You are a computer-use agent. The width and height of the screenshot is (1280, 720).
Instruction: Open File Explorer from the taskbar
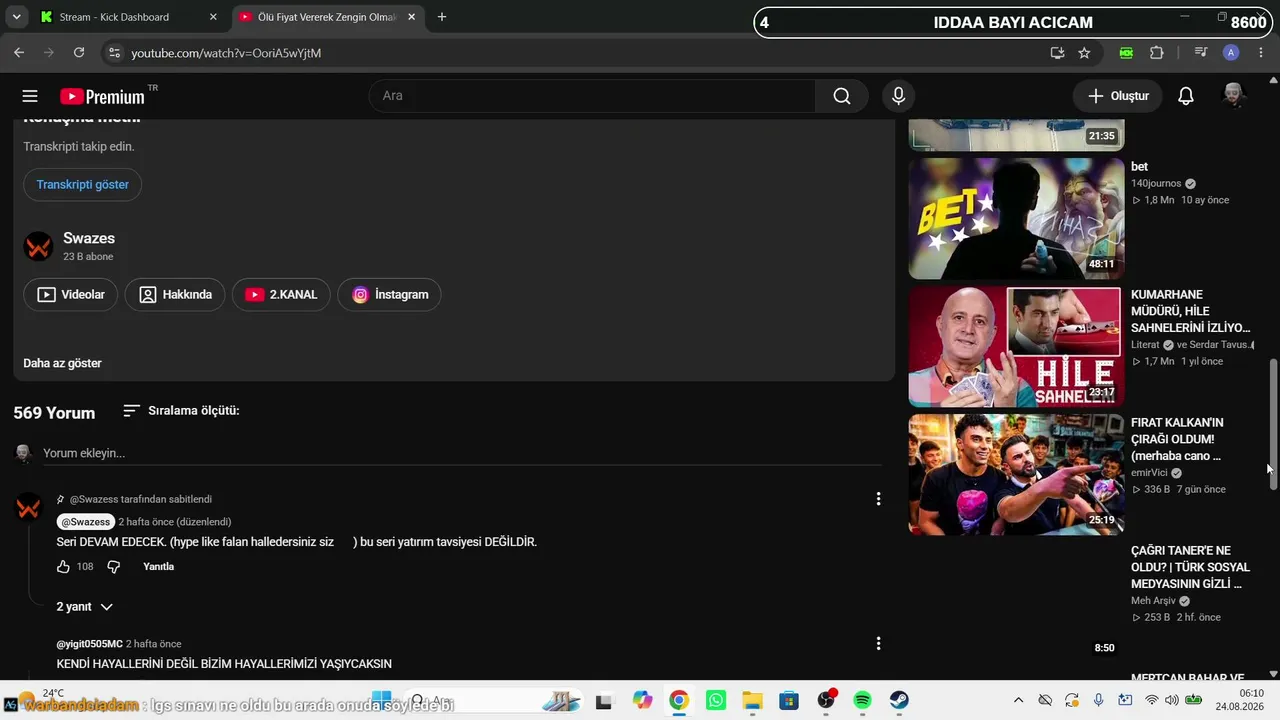[x=752, y=701]
